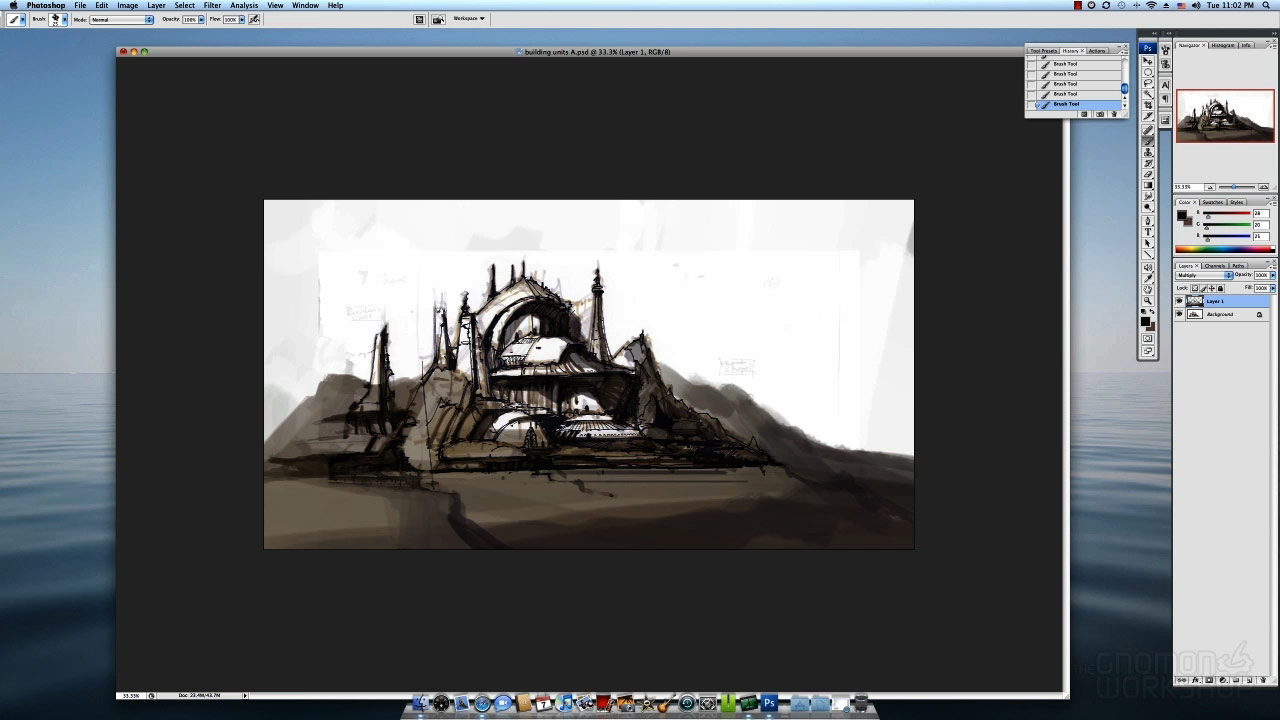Open the Filter menu

click(212, 5)
